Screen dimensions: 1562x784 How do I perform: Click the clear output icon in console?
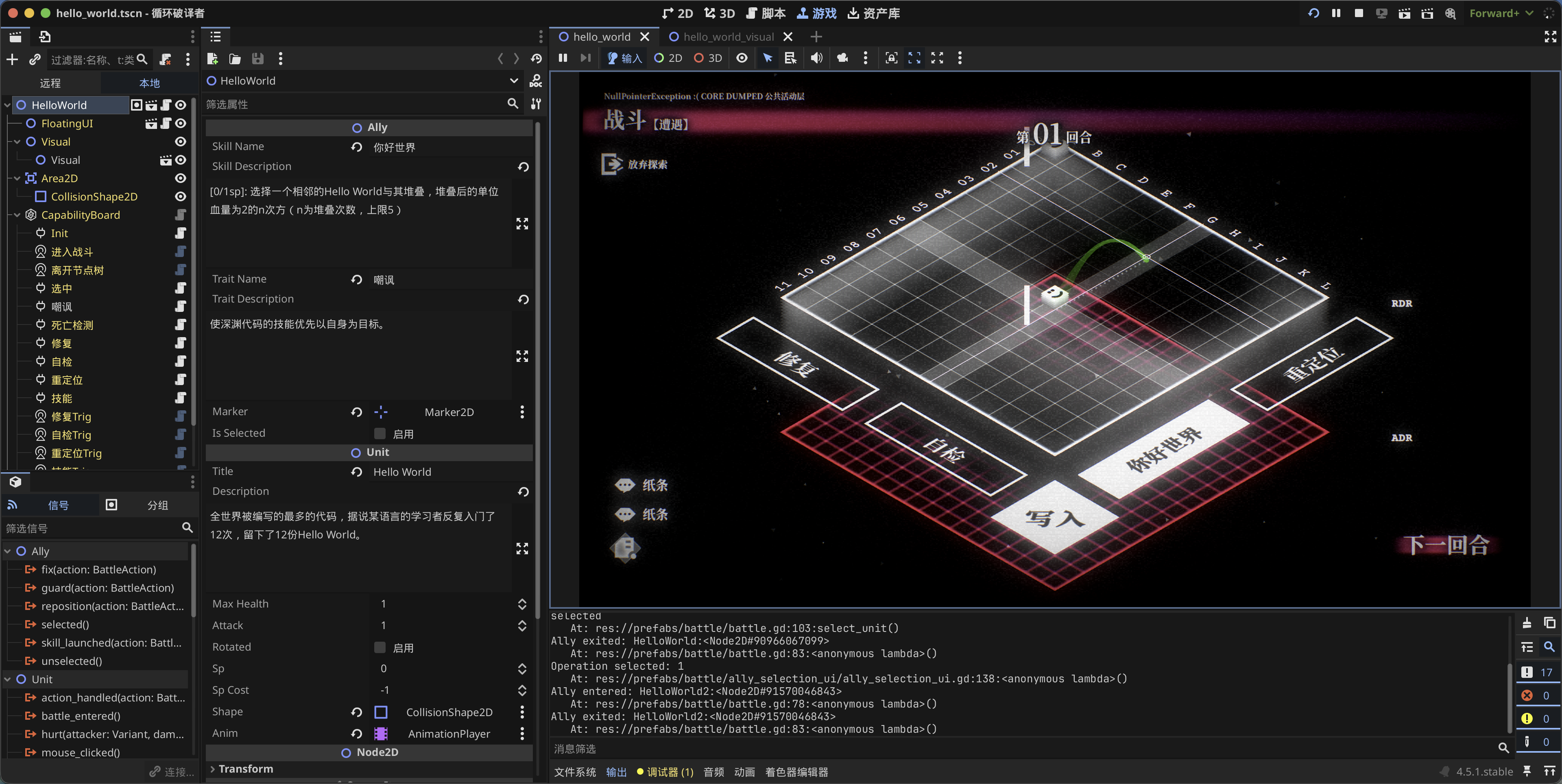tap(1527, 623)
